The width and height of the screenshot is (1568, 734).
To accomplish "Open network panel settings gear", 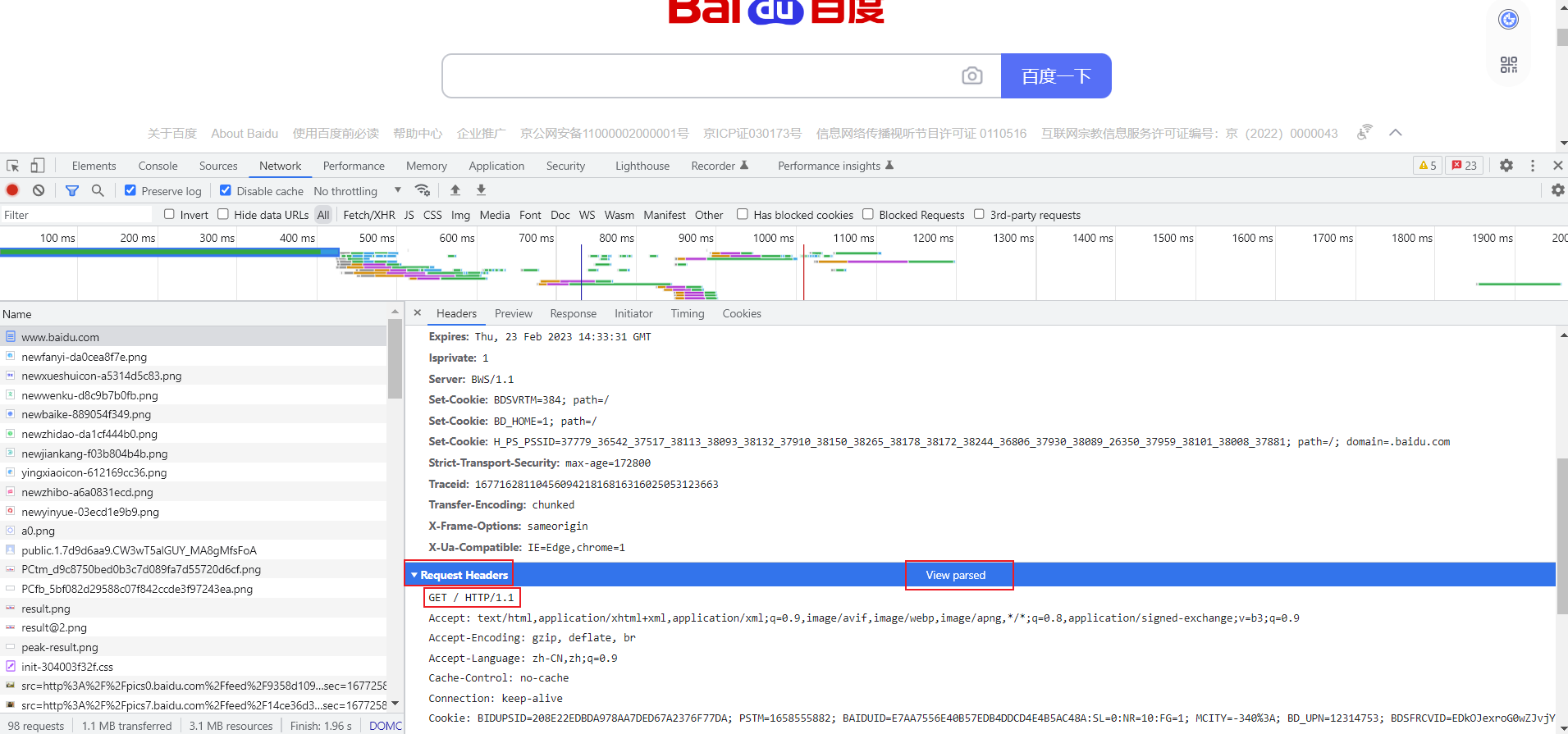I will [x=1557, y=190].
